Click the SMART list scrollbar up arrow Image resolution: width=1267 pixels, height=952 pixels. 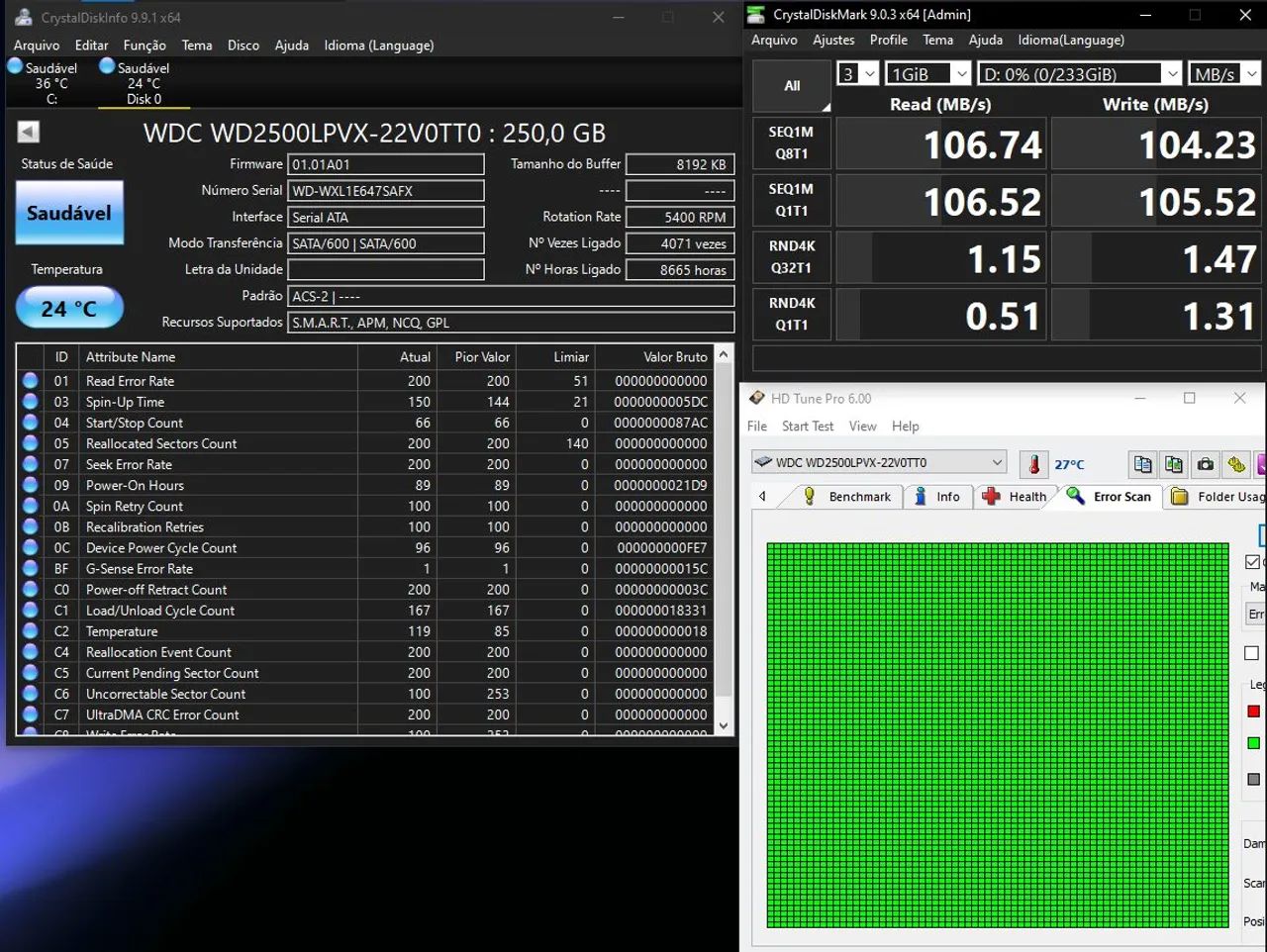tap(724, 354)
